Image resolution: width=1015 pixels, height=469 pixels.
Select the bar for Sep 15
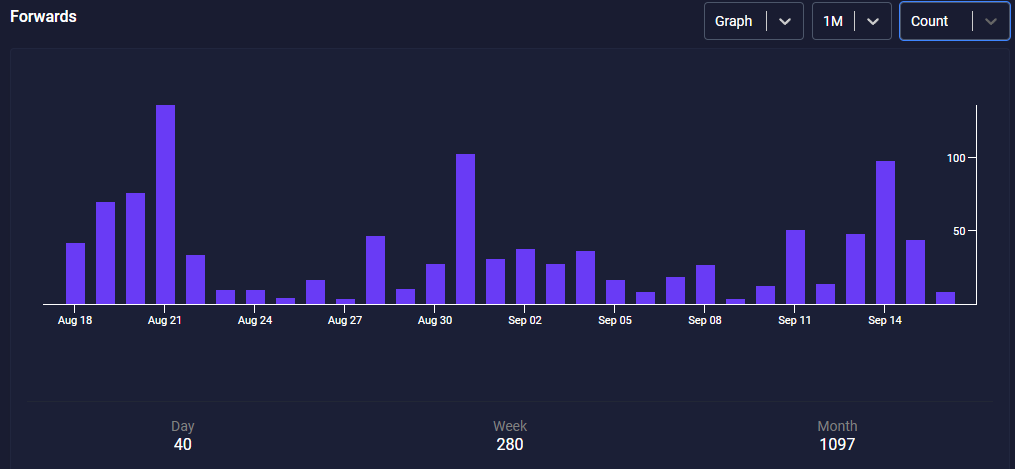click(915, 272)
